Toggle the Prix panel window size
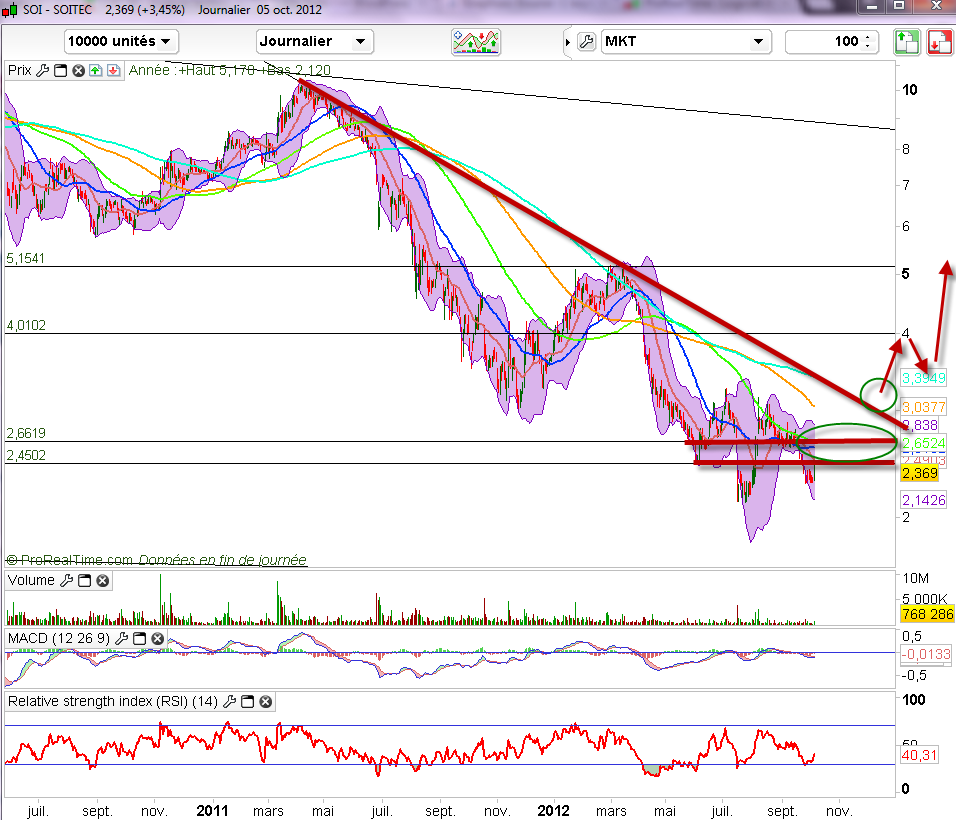Image resolution: width=956 pixels, height=820 pixels. click(x=60, y=71)
